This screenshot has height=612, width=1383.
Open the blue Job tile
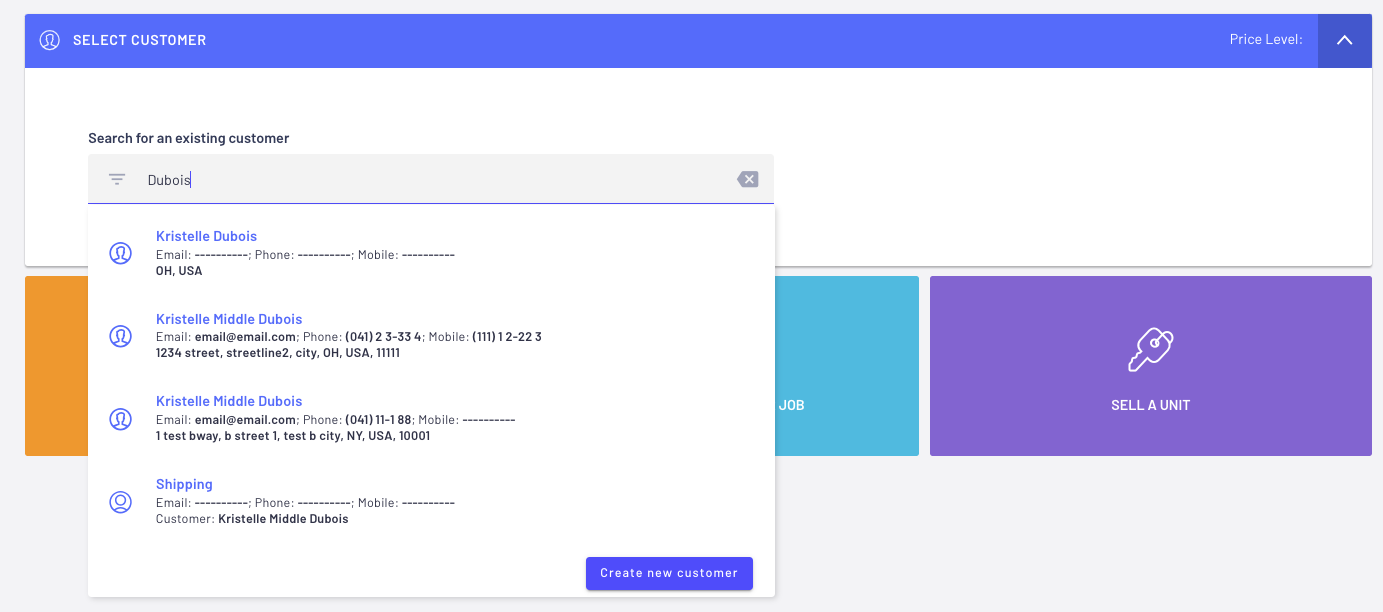coord(846,366)
